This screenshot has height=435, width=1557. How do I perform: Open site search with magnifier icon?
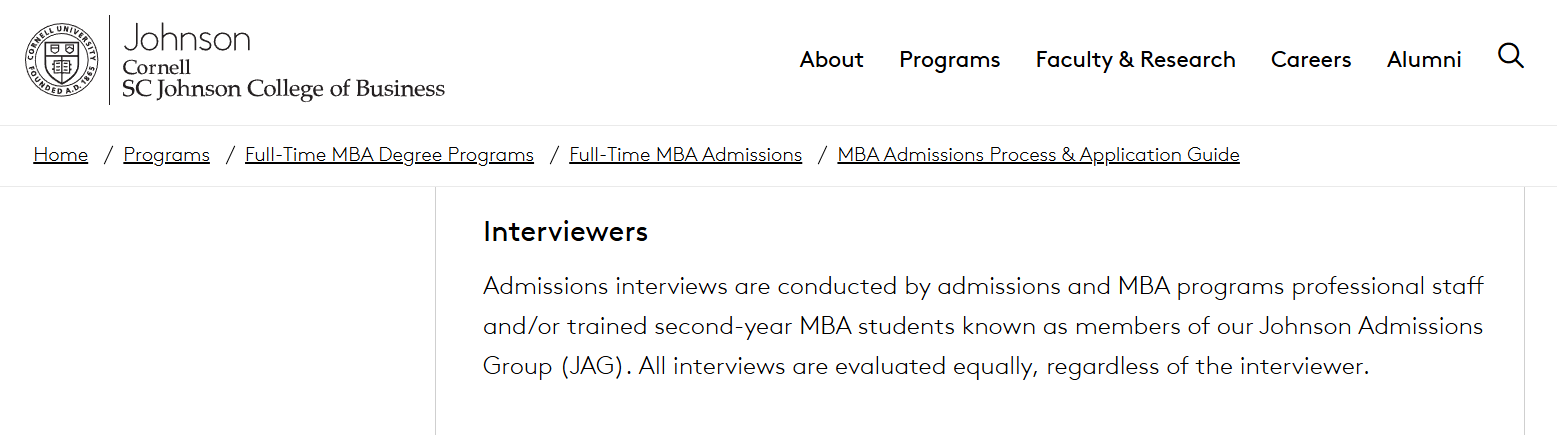[1510, 56]
